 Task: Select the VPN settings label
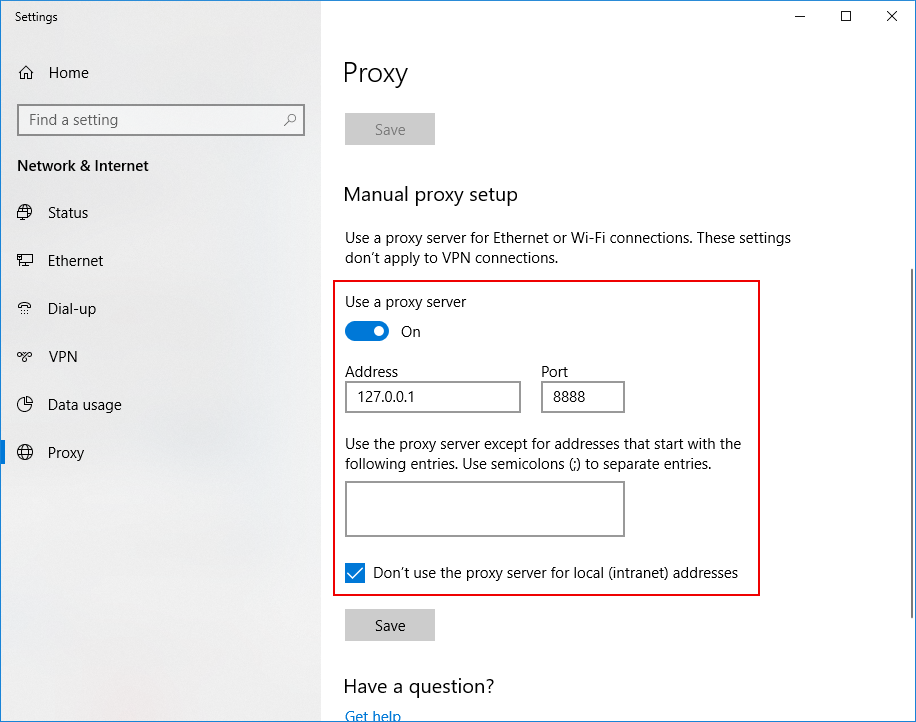click(62, 357)
